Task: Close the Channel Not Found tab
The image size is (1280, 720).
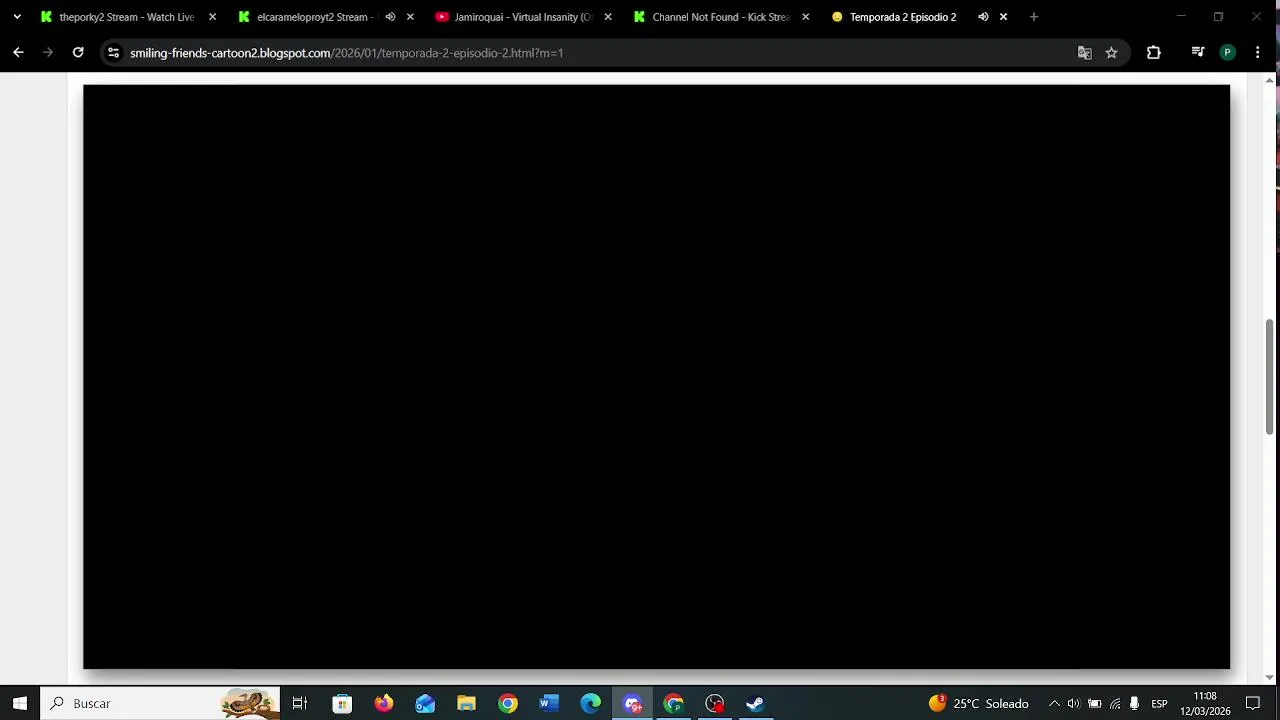Action: [x=806, y=17]
